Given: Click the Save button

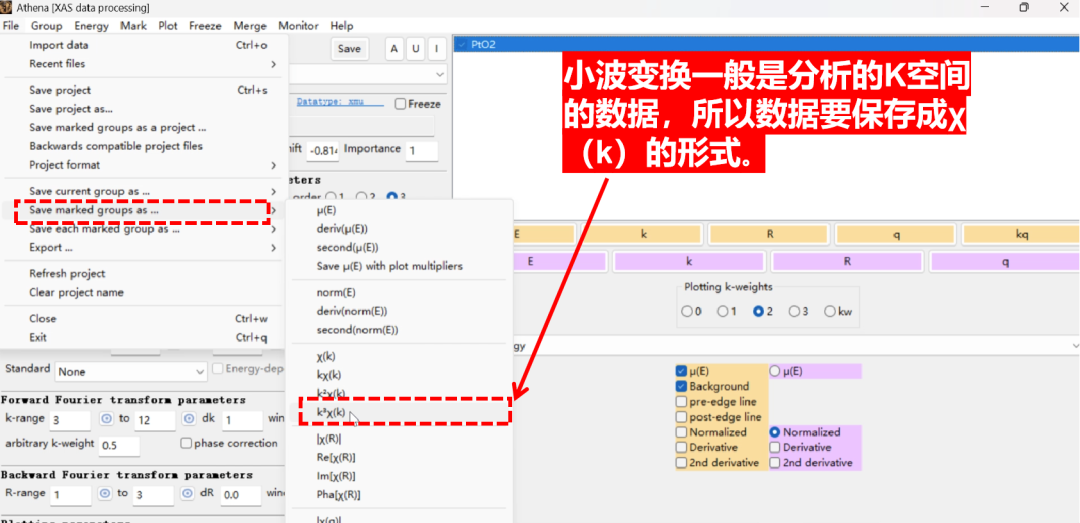Looking at the screenshot, I should [349, 49].
